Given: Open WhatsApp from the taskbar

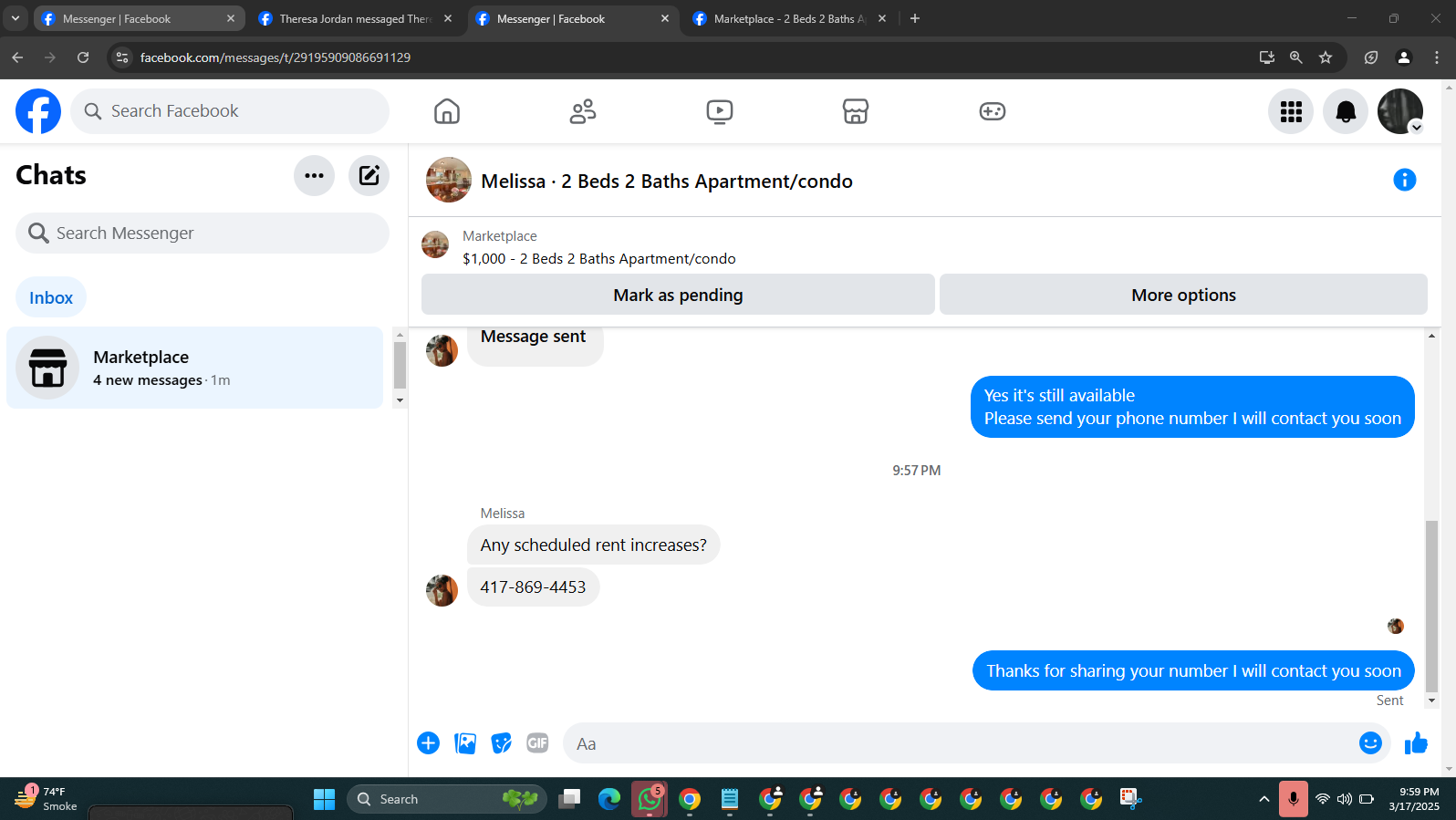Looking at the screenshot, I should (650, 799).
